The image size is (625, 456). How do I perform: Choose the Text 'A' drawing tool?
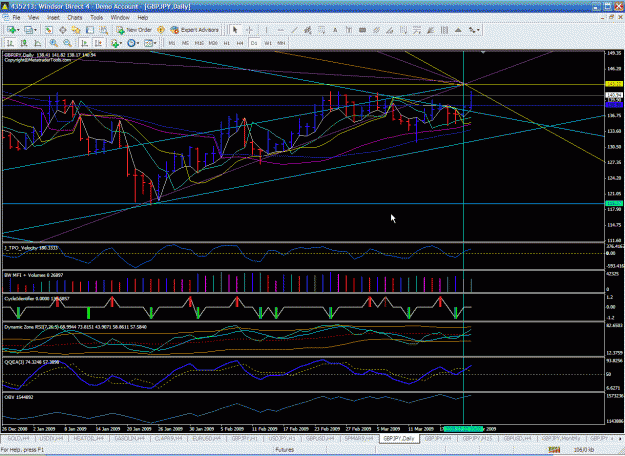point(335,30)
